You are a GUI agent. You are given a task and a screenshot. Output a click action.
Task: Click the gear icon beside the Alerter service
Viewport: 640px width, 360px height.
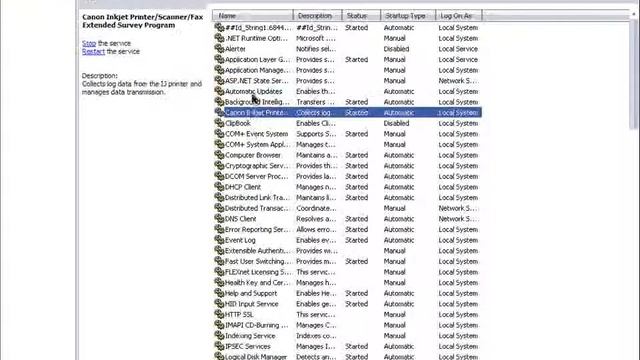pos(219,49)
